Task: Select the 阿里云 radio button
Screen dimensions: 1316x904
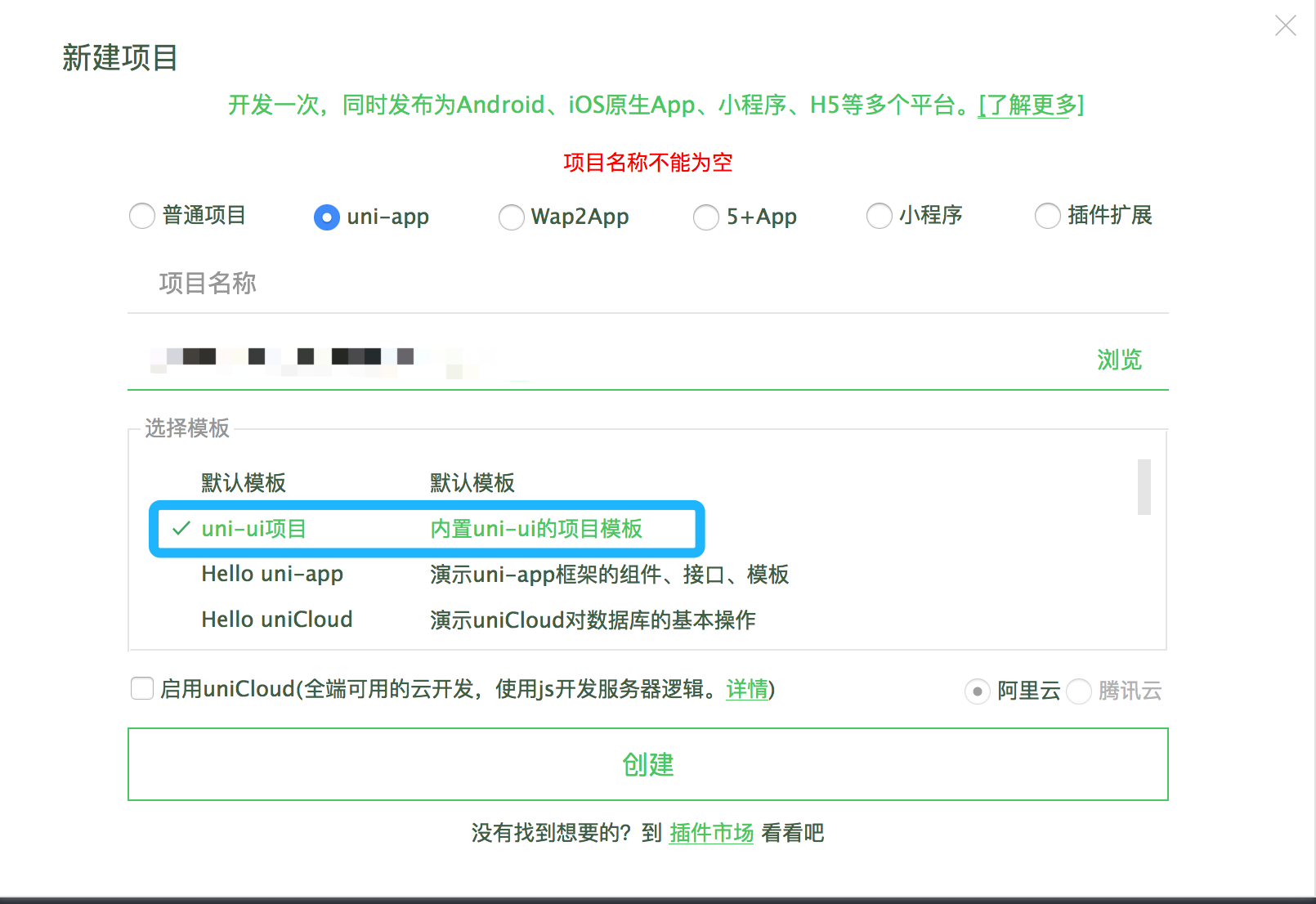Action: (x=978, y=691)
